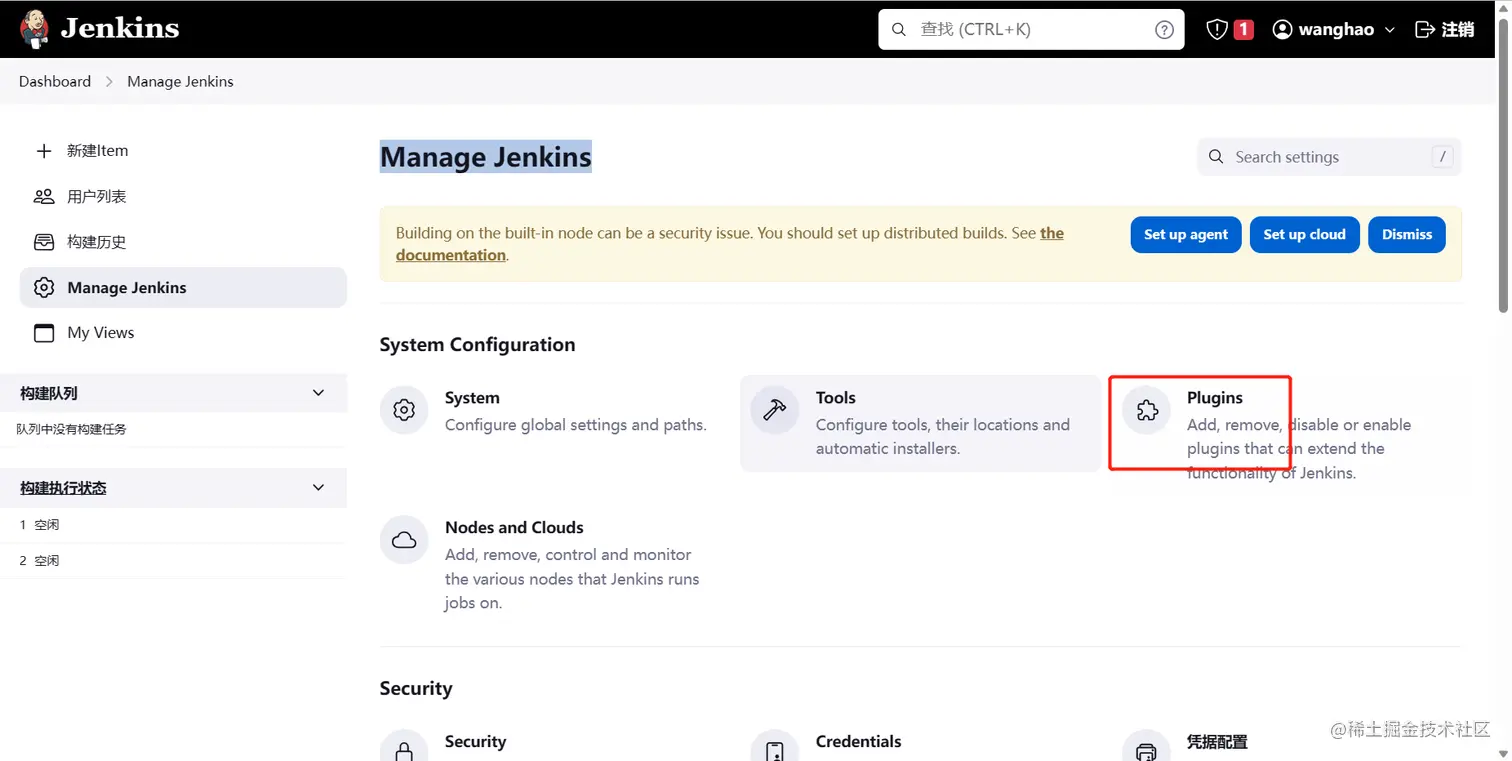Focus the 查找 (CTRL+K) search box
Screen dimensions: 1512x761
tap(1031, 30)
